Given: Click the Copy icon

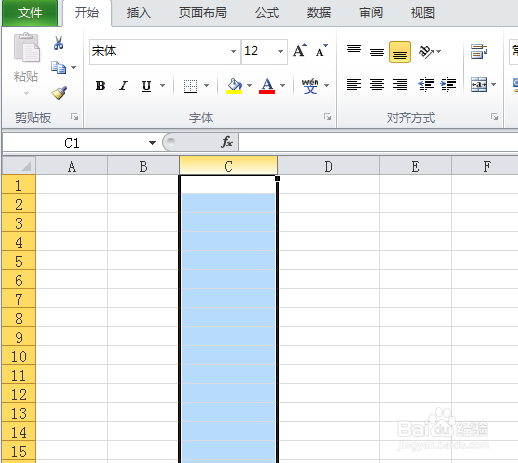Looking at the screenshot, I should click(x=58, y=67).
